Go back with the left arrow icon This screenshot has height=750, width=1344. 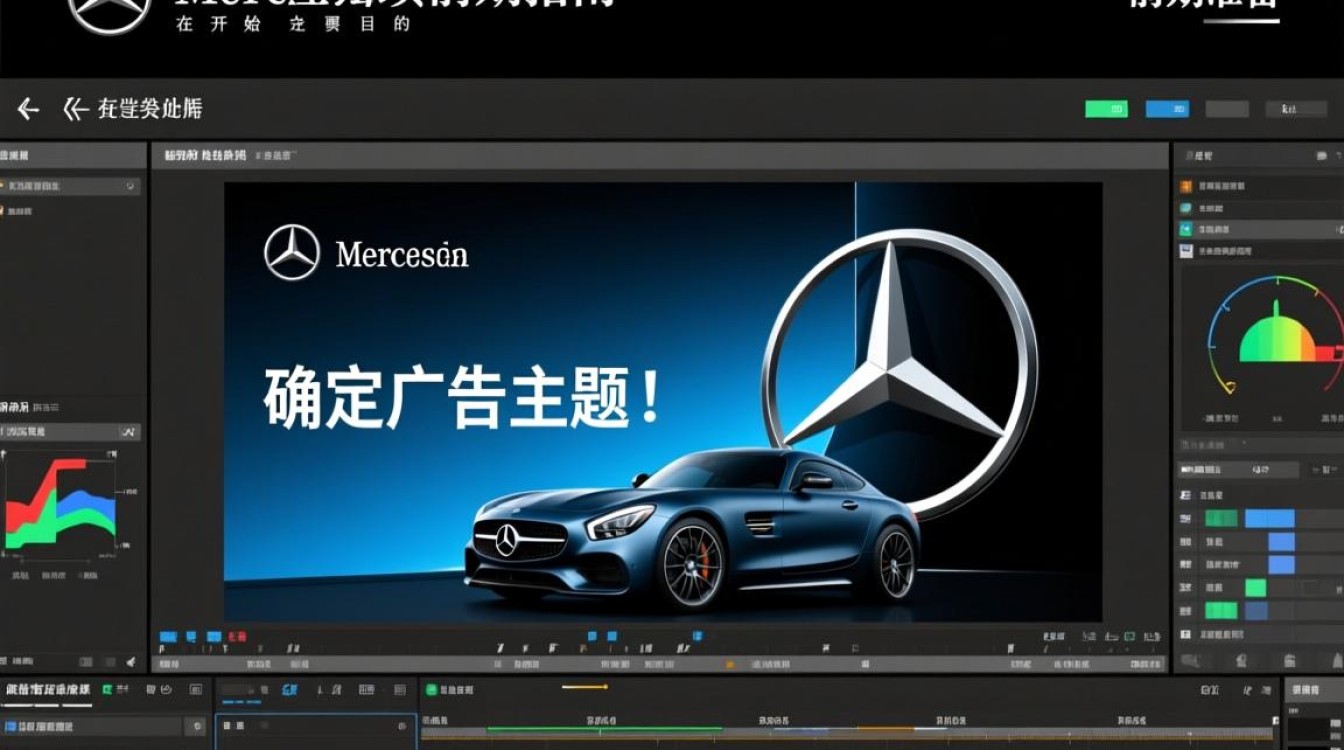(x=28, y=109)
